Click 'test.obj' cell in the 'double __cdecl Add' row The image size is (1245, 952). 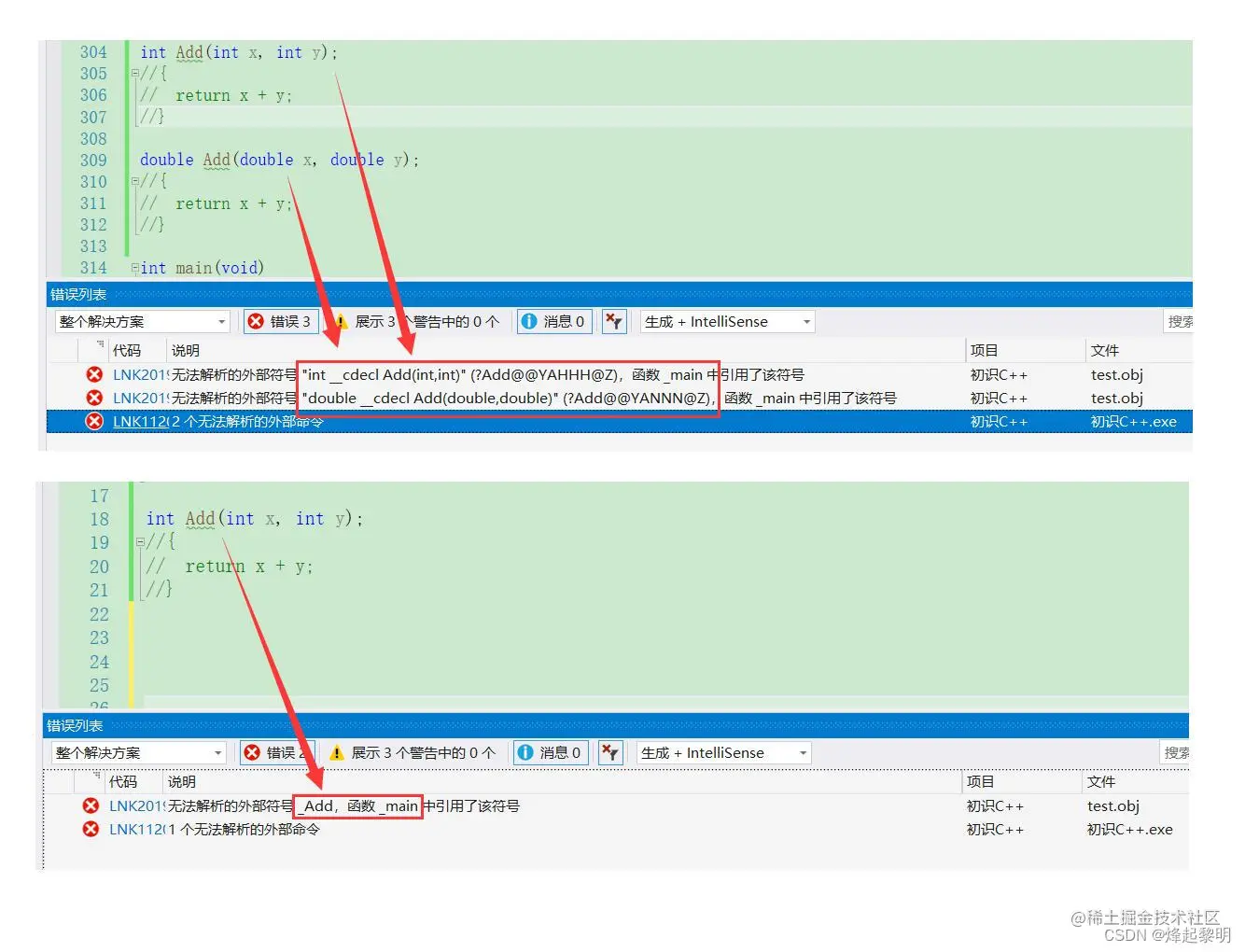coord(1116,398)
